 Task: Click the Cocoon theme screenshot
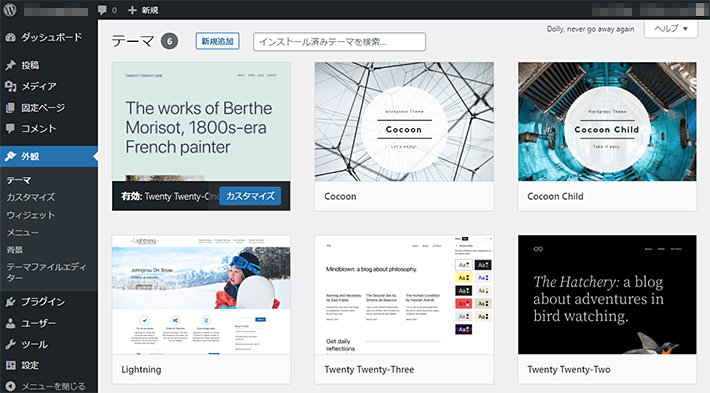click(x=404, y=121)
